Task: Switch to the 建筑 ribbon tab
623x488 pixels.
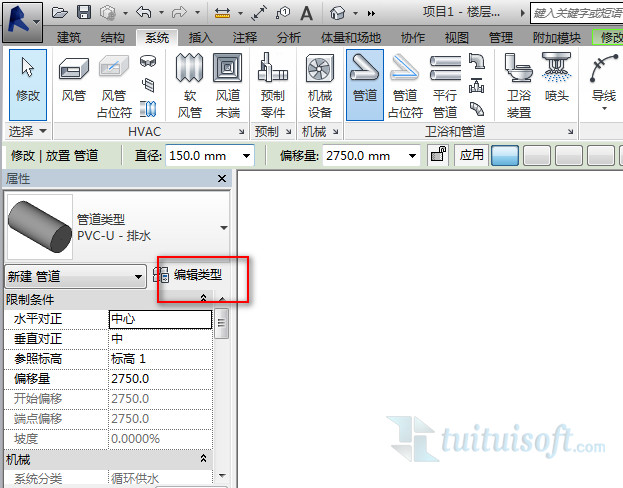Action: coord(69,38)
